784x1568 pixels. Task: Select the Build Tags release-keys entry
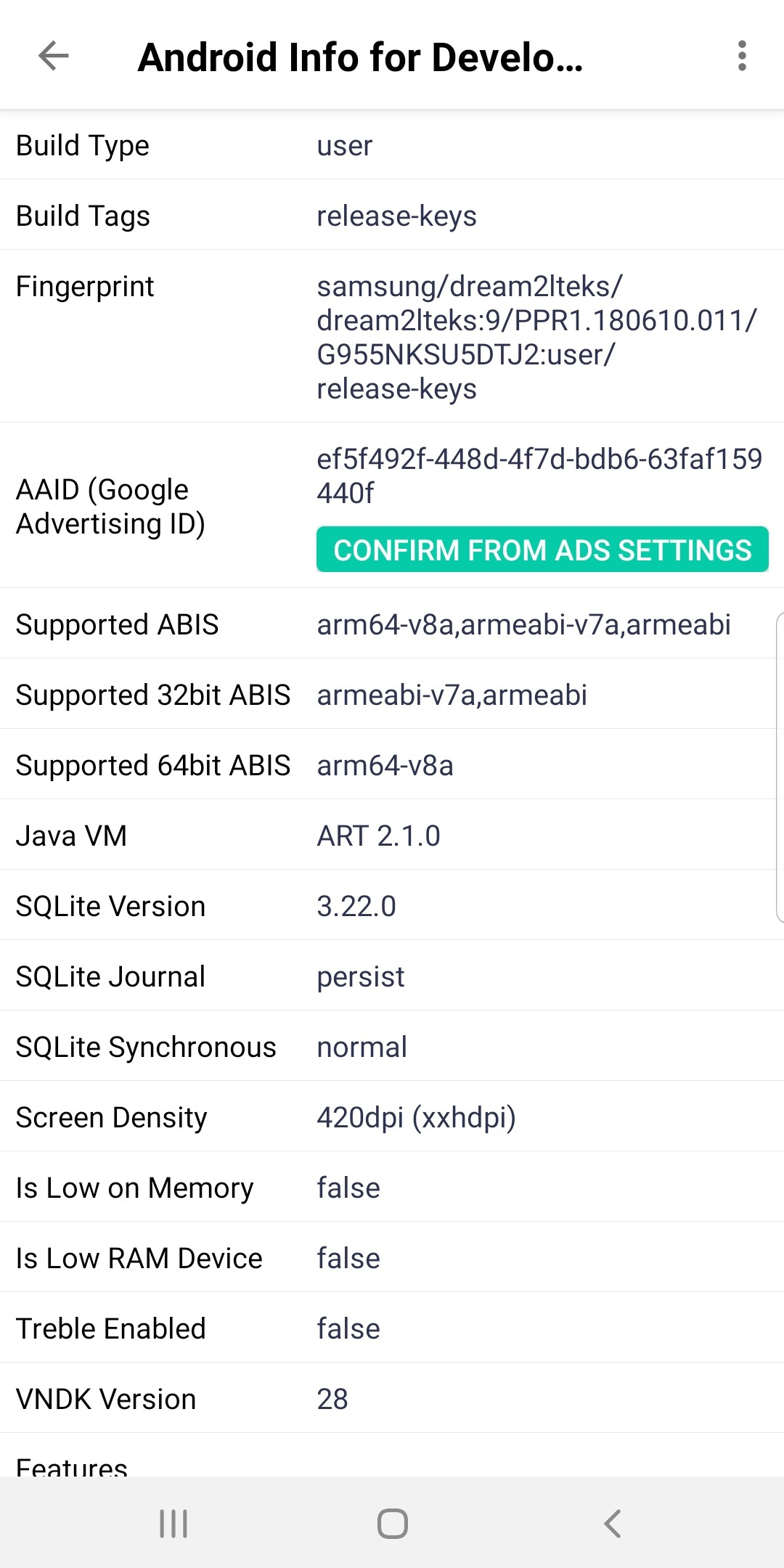(x=396, y=215)
